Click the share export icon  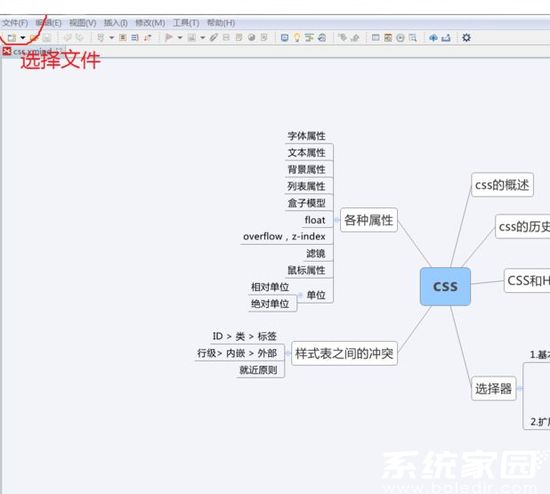click(x=446, y=38)
